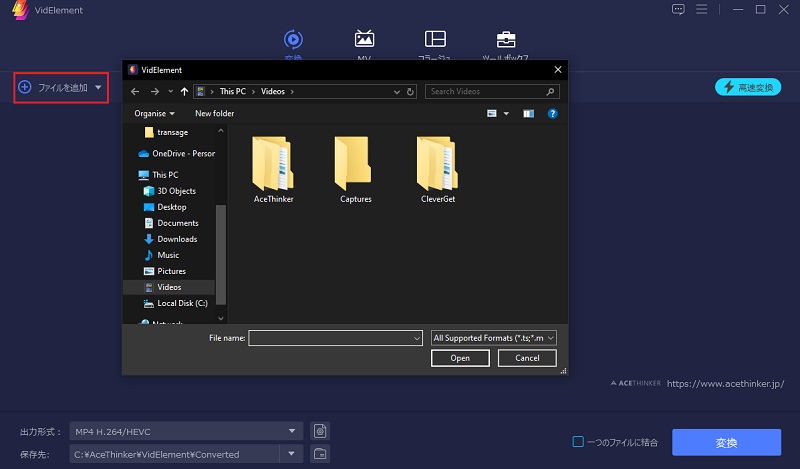Open file dialog help
This screenshot has width=800, height=469.
click(553, 113)
